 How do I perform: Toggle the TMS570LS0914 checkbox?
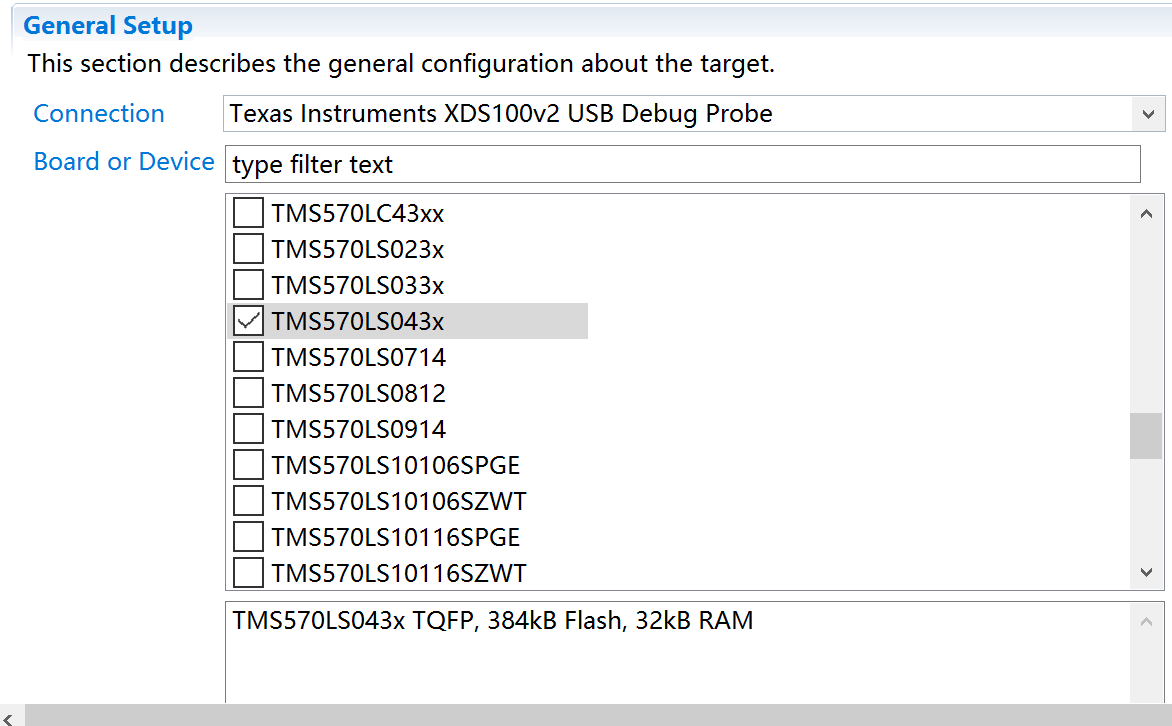[x=248, y=429]
